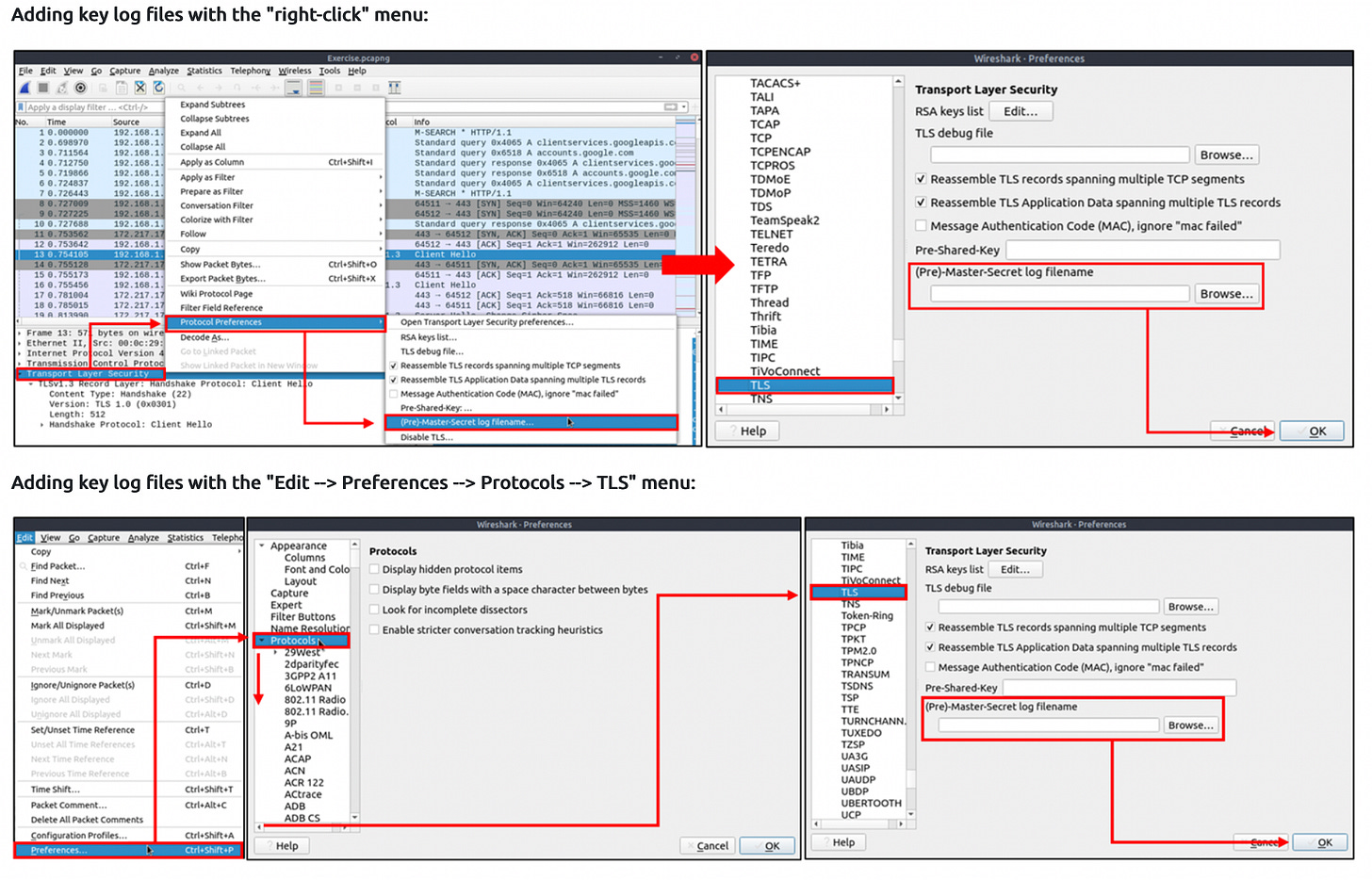
Task: Click the close capture file X icon
Action: click(x=140, y=88)
